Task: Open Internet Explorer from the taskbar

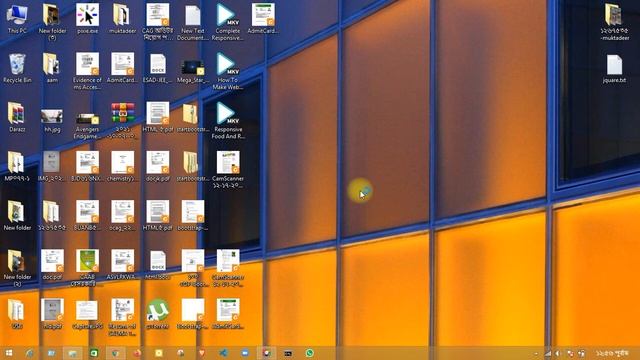Action: tap(30, 353)
